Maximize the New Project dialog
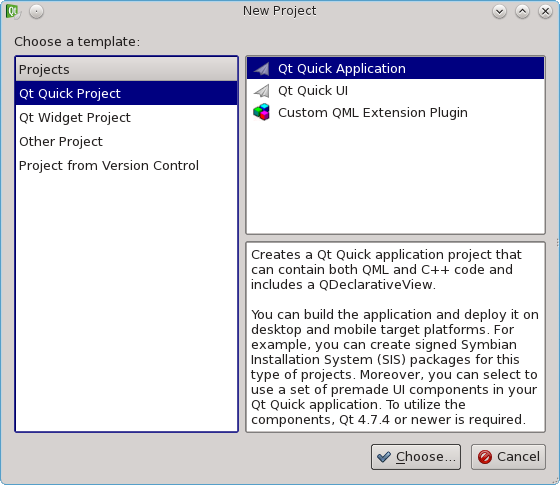560x485 pixels. click(x=522, y=11)
